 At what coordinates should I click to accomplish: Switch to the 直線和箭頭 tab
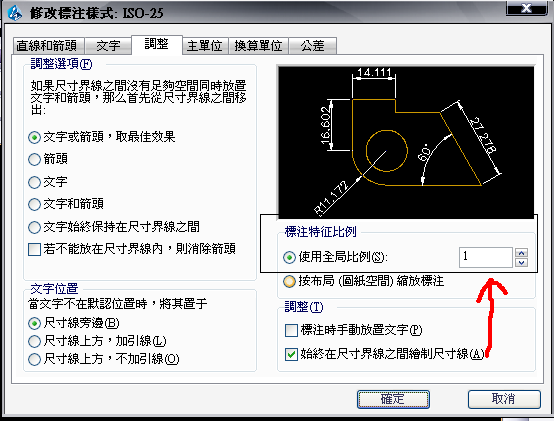[48, 46]
